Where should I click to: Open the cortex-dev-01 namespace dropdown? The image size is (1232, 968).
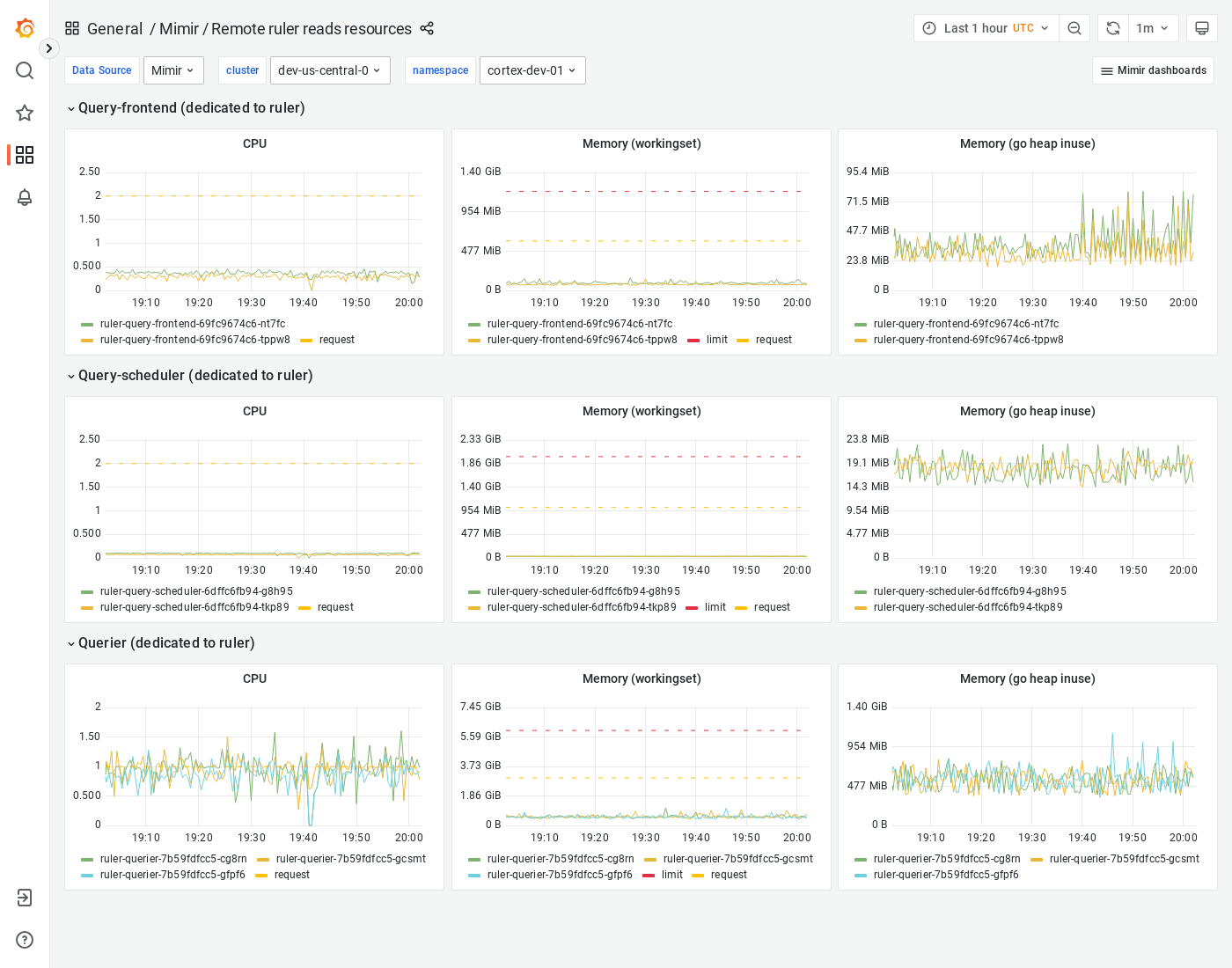click(532, 70)
